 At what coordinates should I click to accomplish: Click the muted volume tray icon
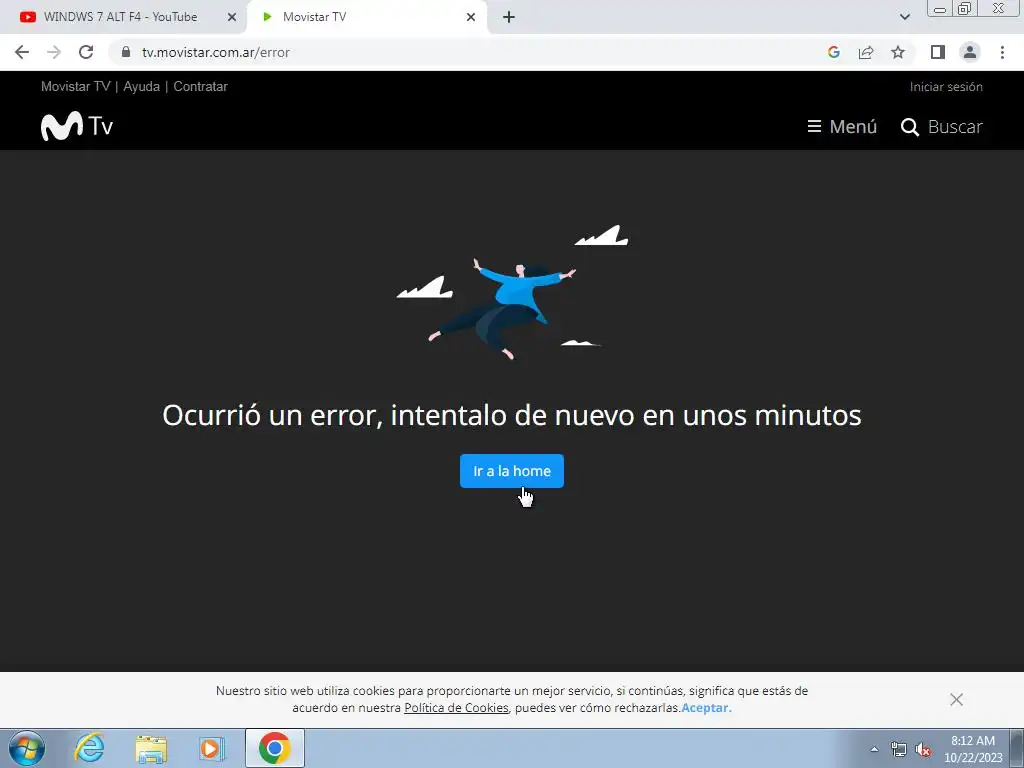923,749
